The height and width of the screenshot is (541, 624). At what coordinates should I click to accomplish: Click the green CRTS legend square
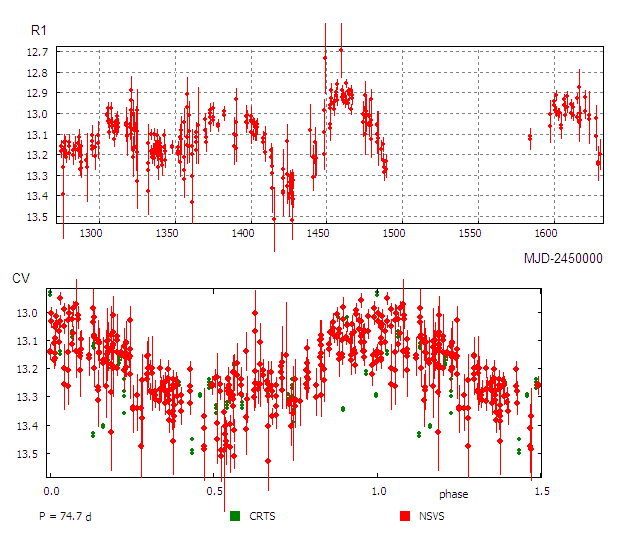pos(235,516)
